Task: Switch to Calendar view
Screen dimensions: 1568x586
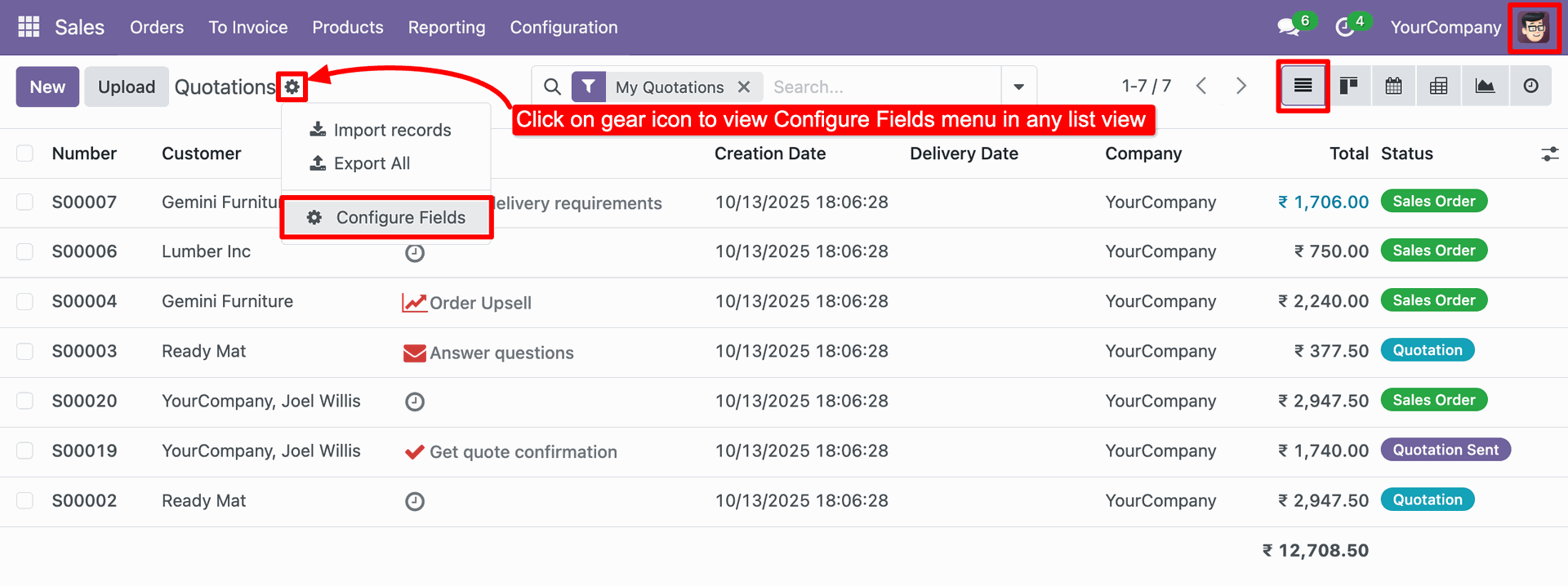Action: point(1394,86)
